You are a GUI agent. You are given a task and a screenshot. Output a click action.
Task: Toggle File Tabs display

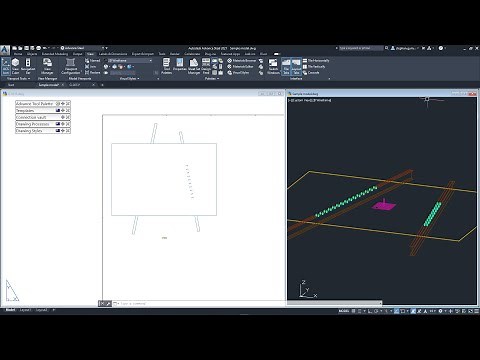click(286, 66)
